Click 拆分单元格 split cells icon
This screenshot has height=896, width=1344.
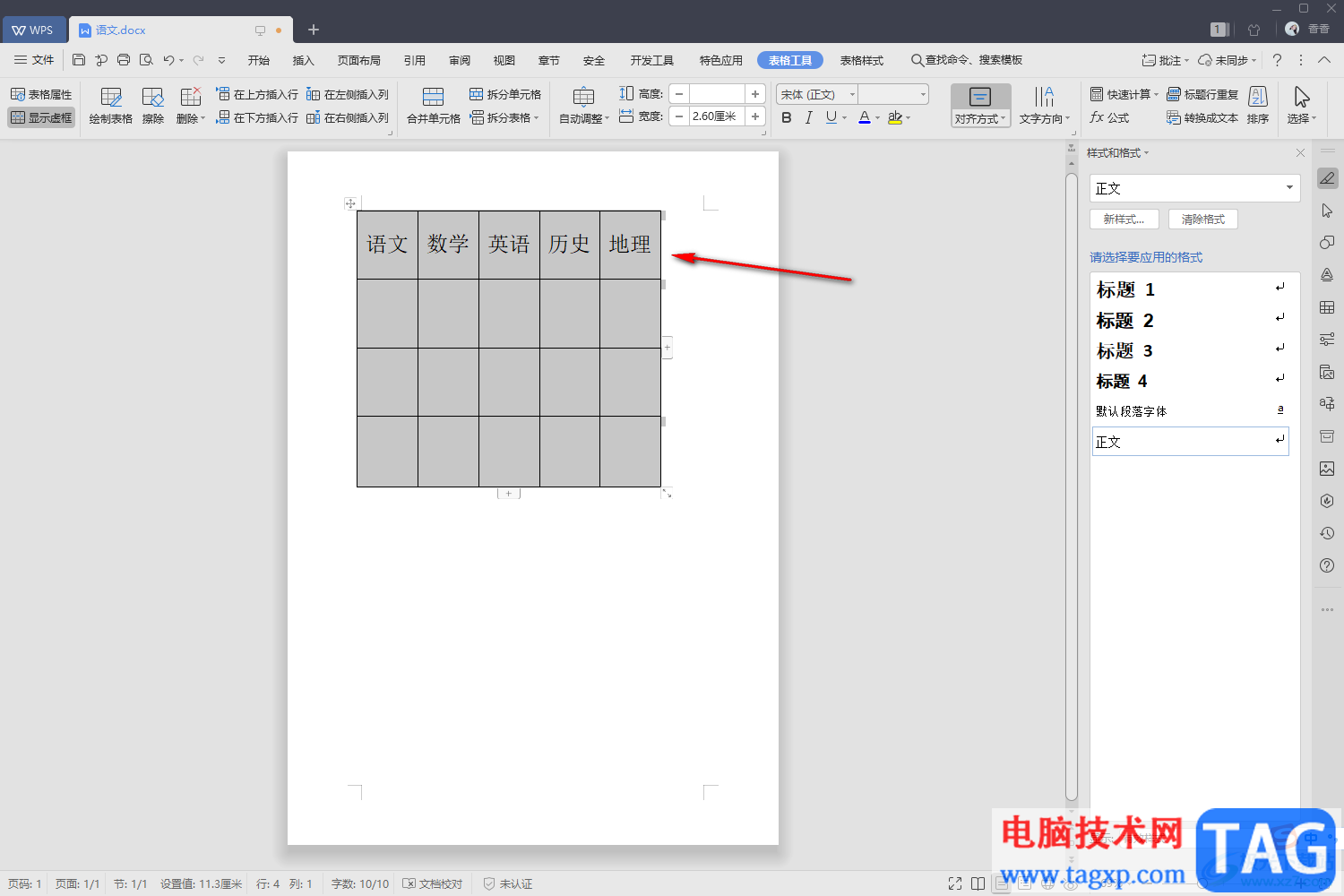(x=505, y=94)
